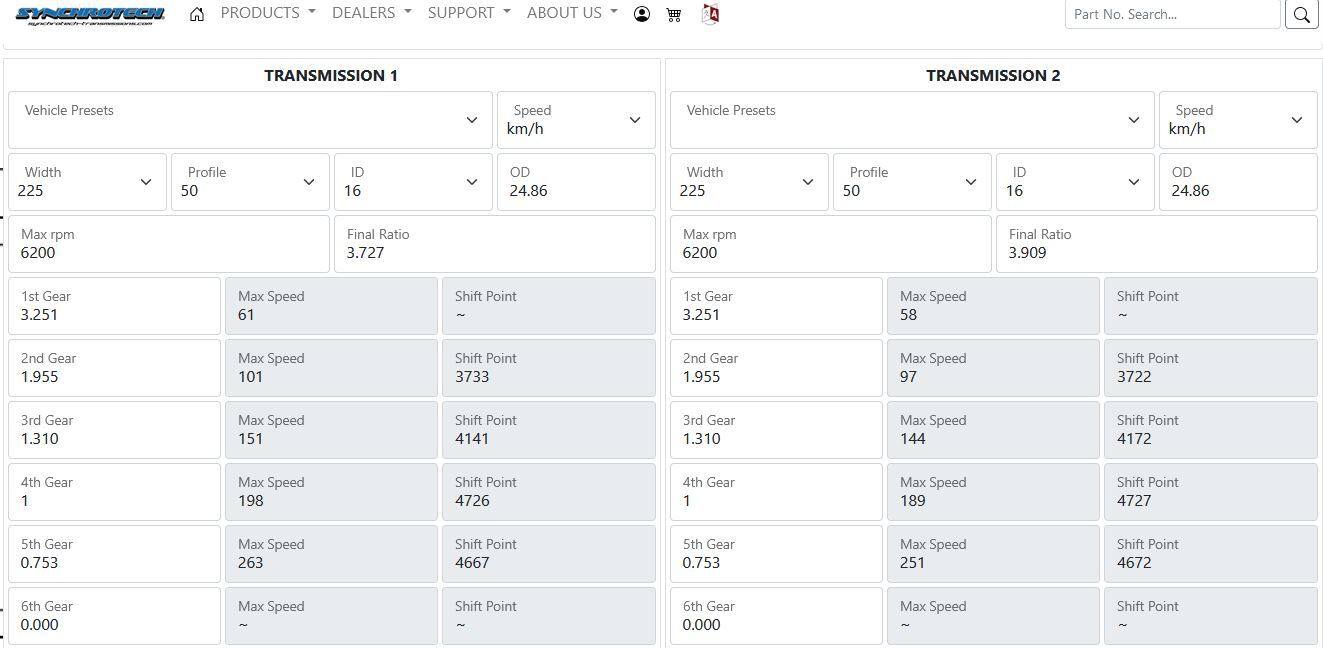This screenshot has width=1323, height=648.
Task: Click Transmission 1 Final Ratio field
Action: (494, 244)
